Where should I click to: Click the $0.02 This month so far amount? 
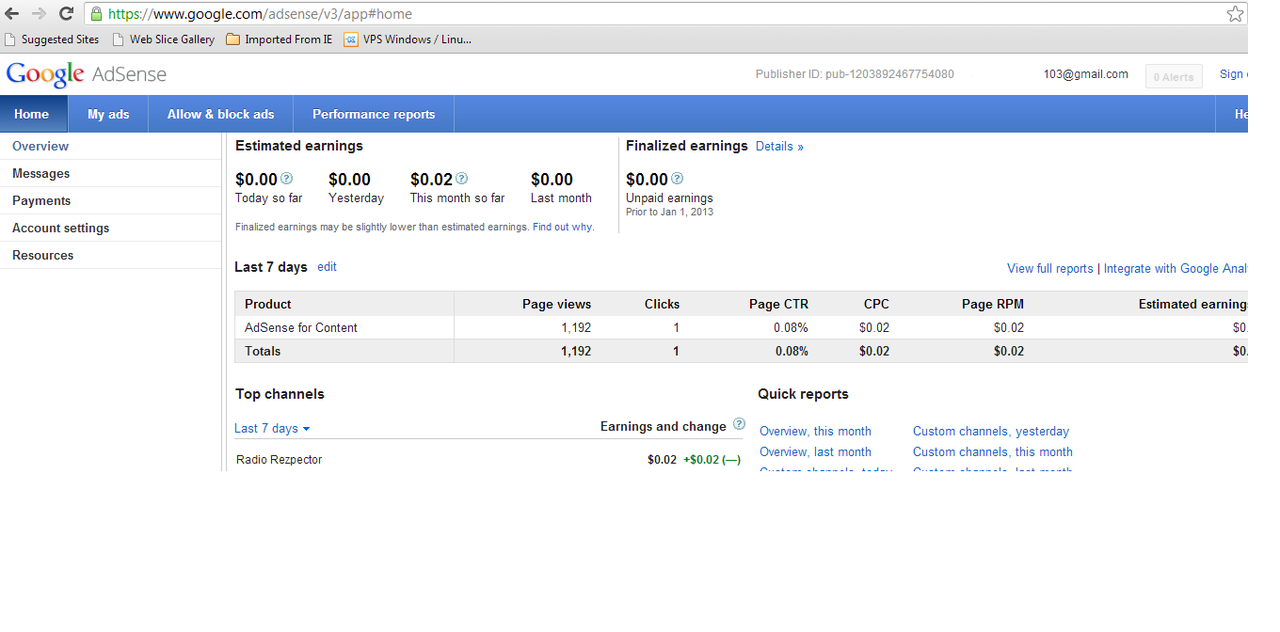point(431,180)
